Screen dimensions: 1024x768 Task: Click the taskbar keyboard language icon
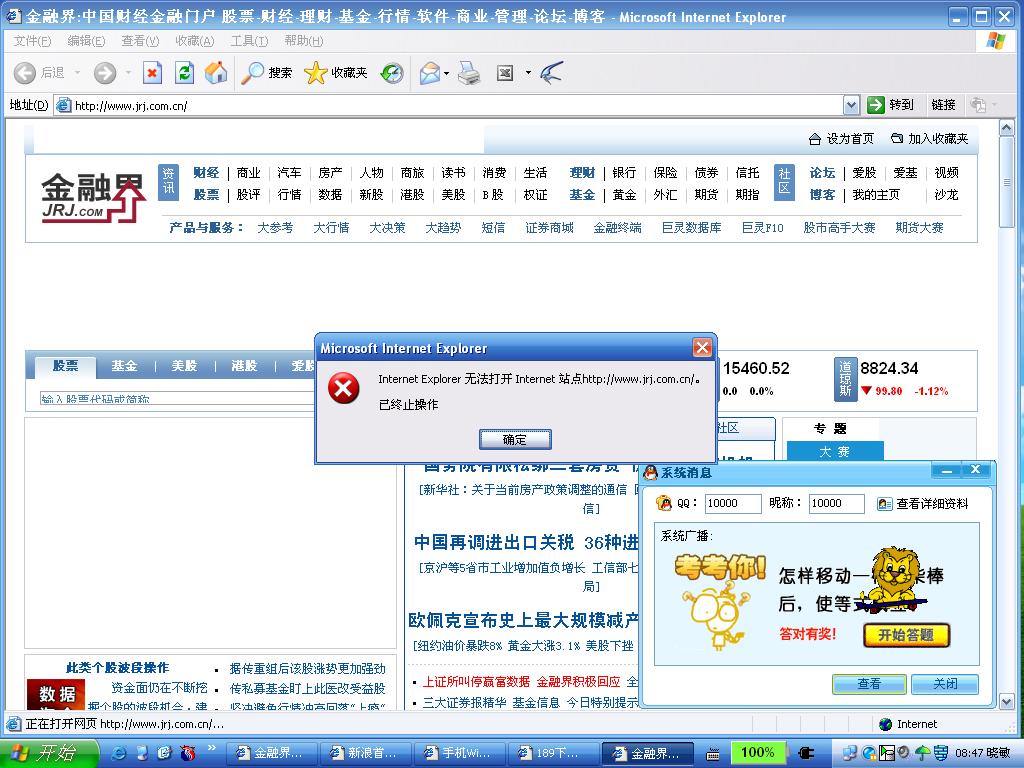[714, 753]
